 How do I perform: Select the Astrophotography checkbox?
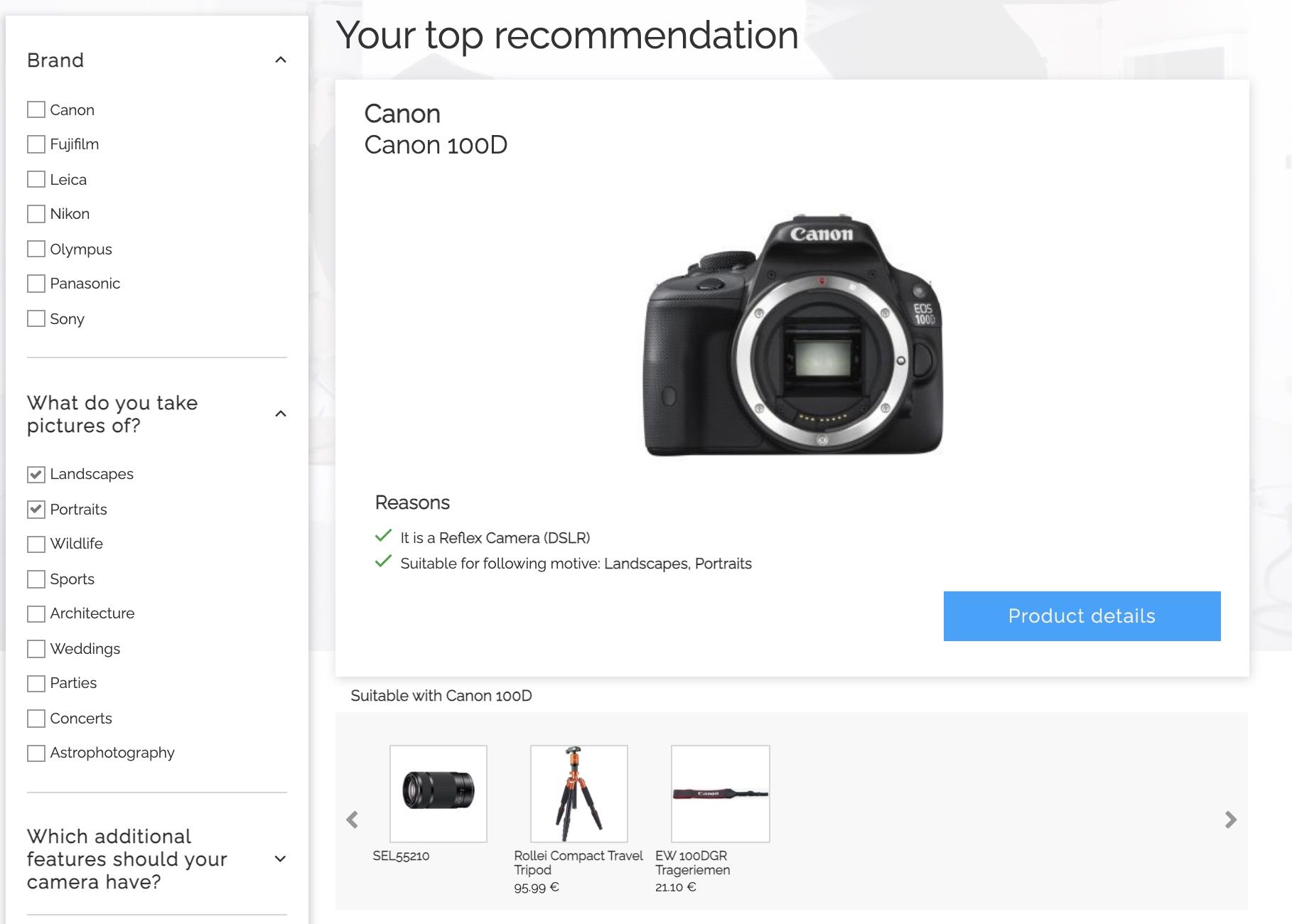click(x=36, y=753)
